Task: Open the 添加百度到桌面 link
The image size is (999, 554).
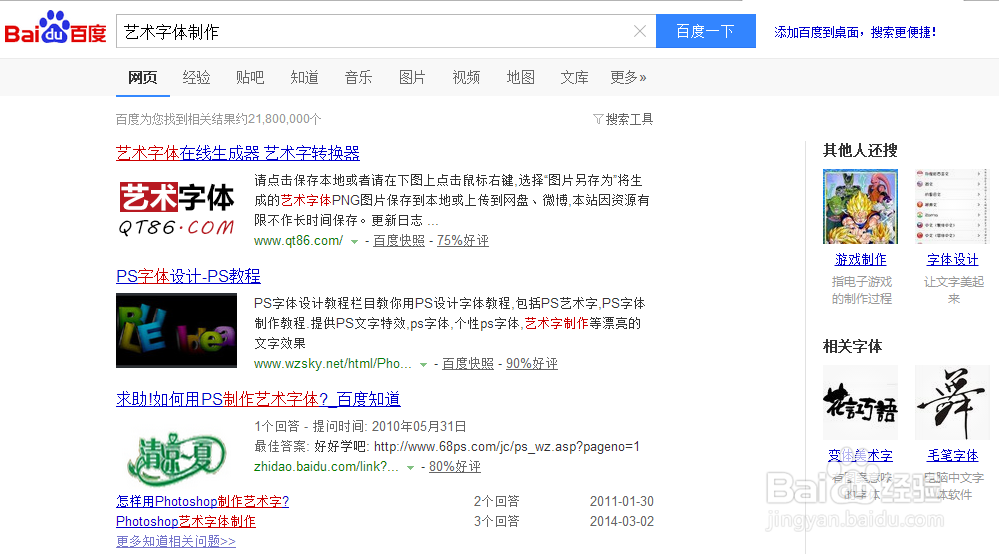Action: point(854,32)
